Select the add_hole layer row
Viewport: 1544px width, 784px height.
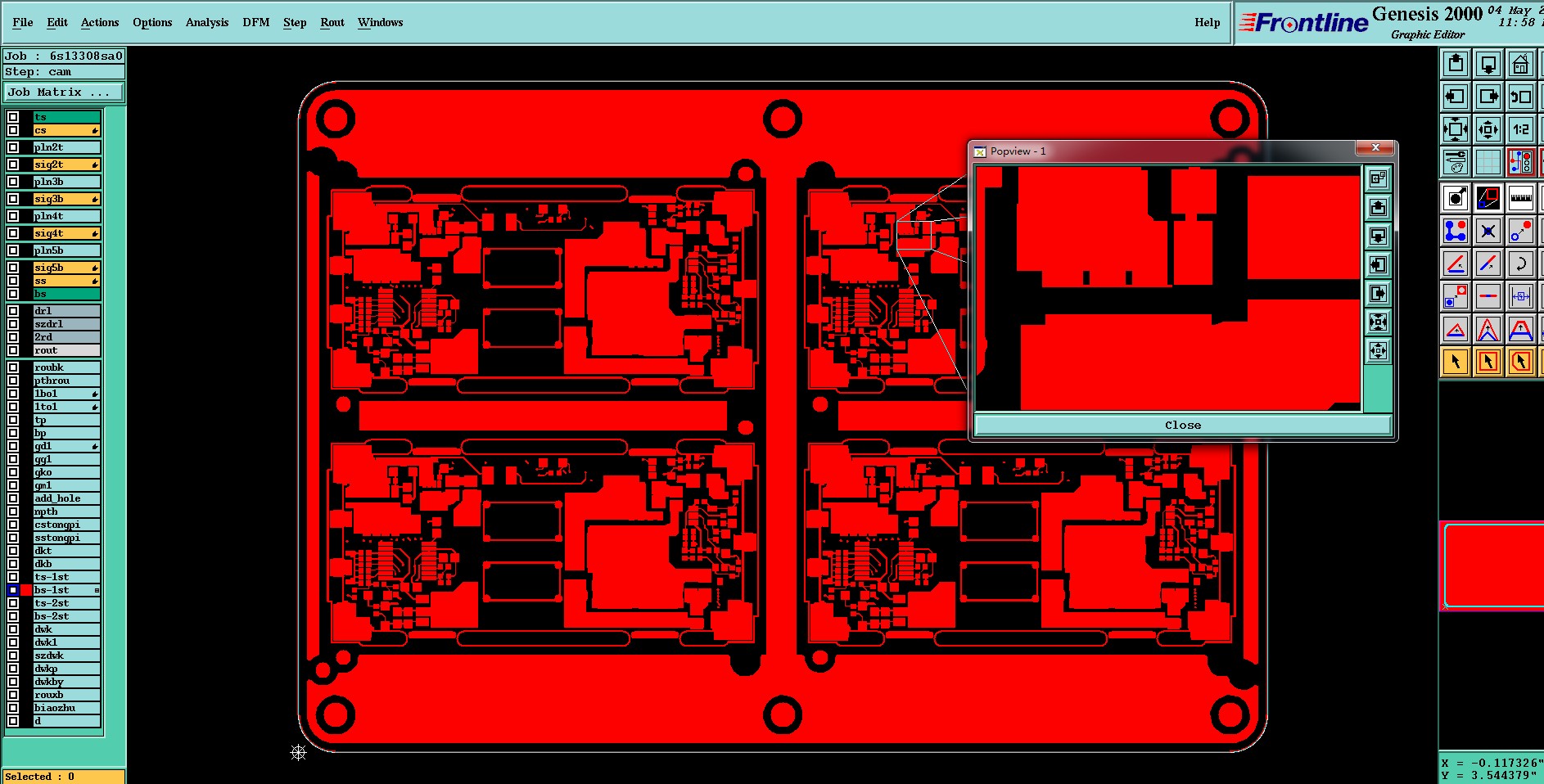pyautogui.click(x=66, y=498)
